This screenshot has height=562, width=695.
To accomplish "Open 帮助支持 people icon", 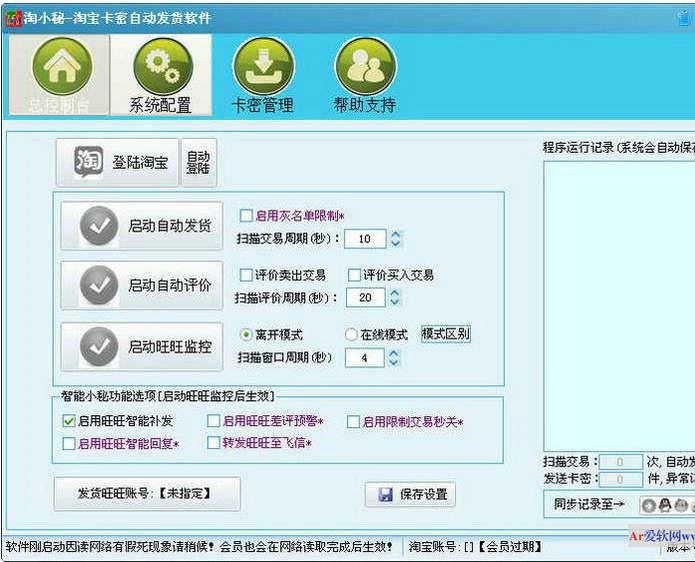I will [365, 66].
